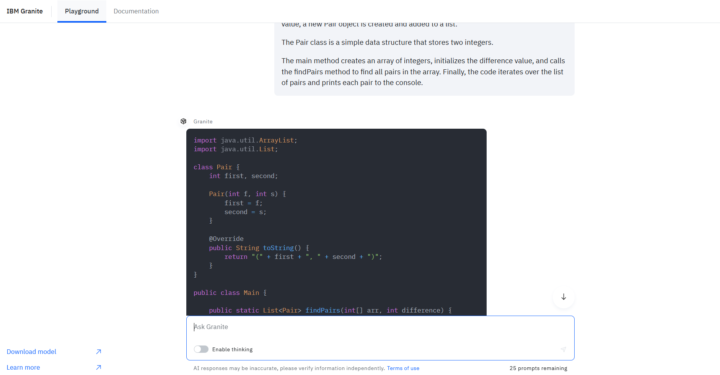This screenshot has width=720, height=375.
Task: Click the Granite sender name label
Action: (203, 122)
